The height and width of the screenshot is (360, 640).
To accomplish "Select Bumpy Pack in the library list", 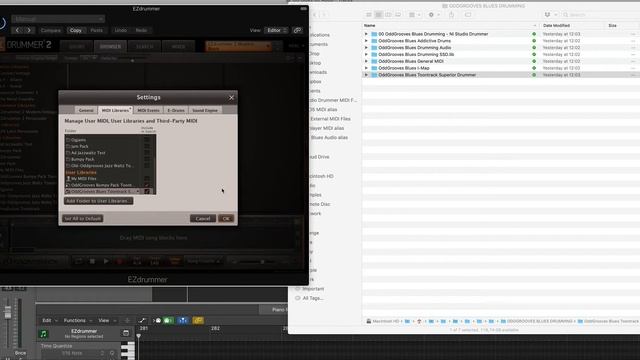I will click(x=82, y=159).
